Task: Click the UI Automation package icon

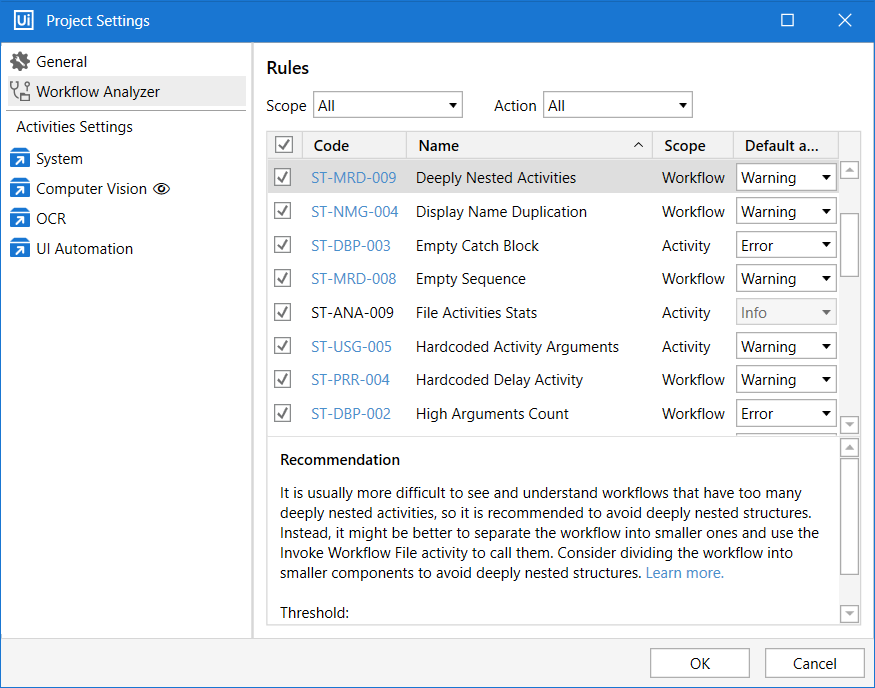Action: (20, 248)
